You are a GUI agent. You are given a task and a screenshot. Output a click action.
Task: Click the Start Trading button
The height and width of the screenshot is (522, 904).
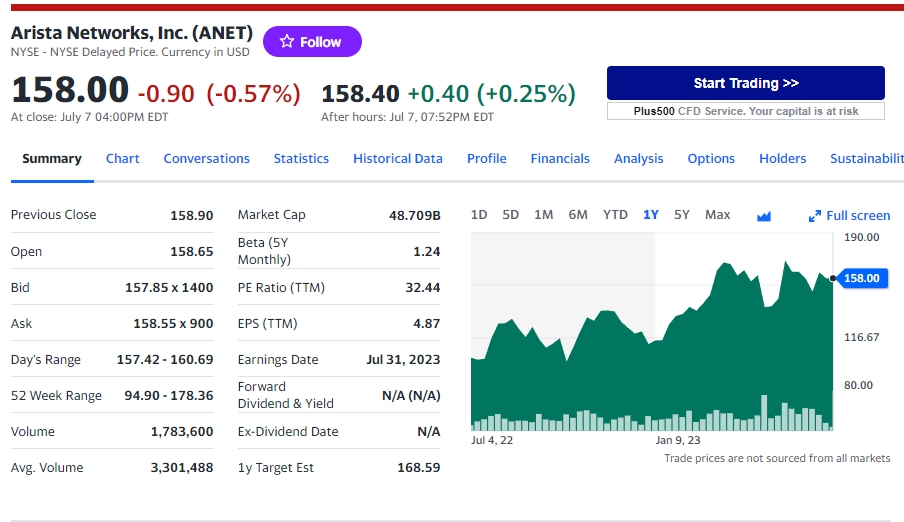745,83
